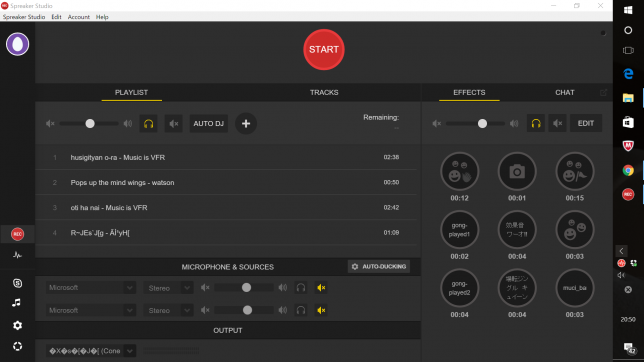Open the Skype icon in left sidebar
This screenshot has width=644, height=362.
click(17, 283)
